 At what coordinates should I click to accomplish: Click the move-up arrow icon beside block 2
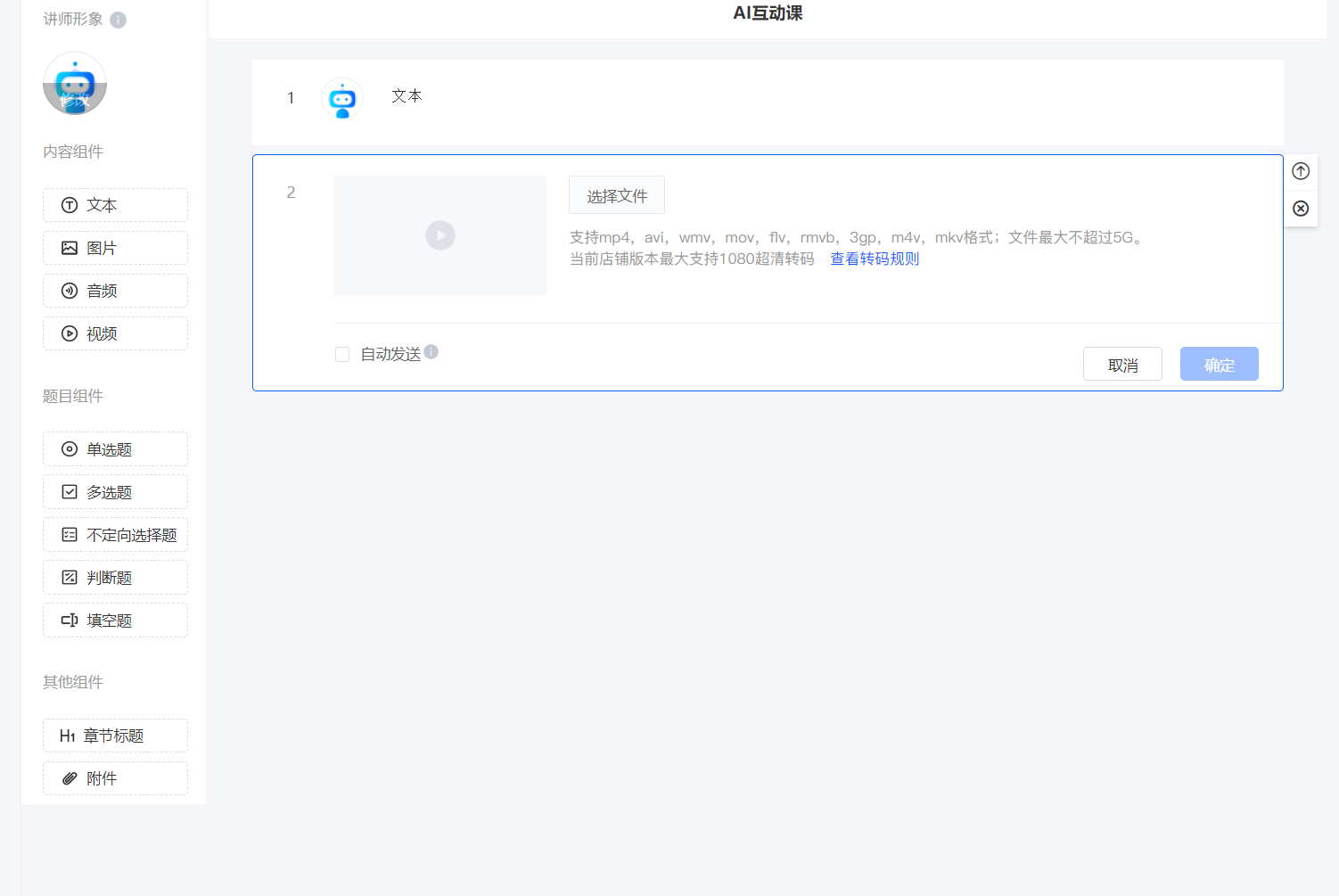(1301, 171)
